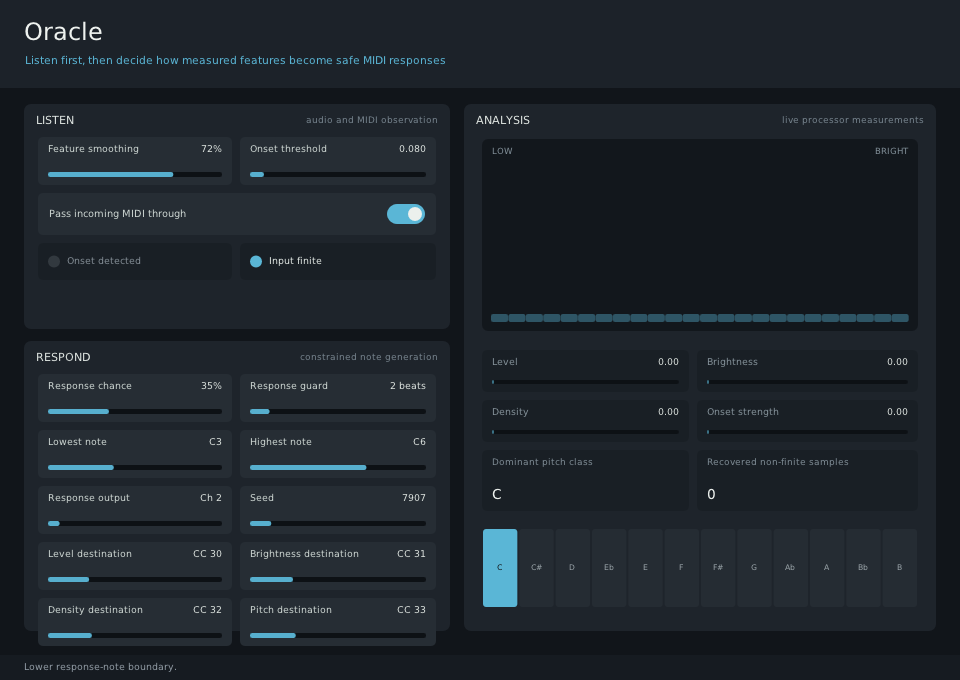Viewport: 960px width, 680px height.
Task: Select the C# pitch class key
Action: 536,568
